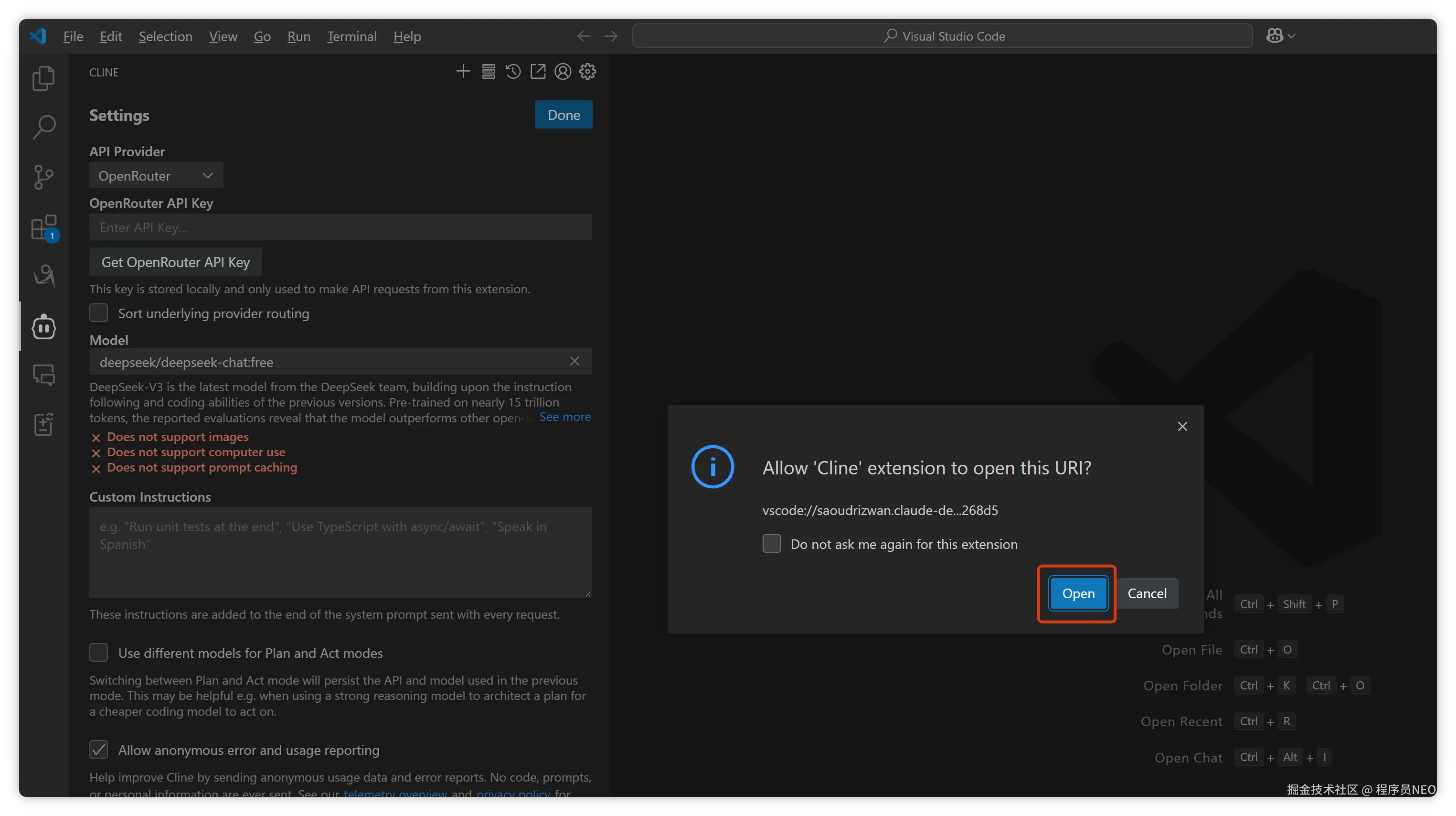Open the Cline account icon
This screenshot has height=816, width=1456.
[563, 72]
